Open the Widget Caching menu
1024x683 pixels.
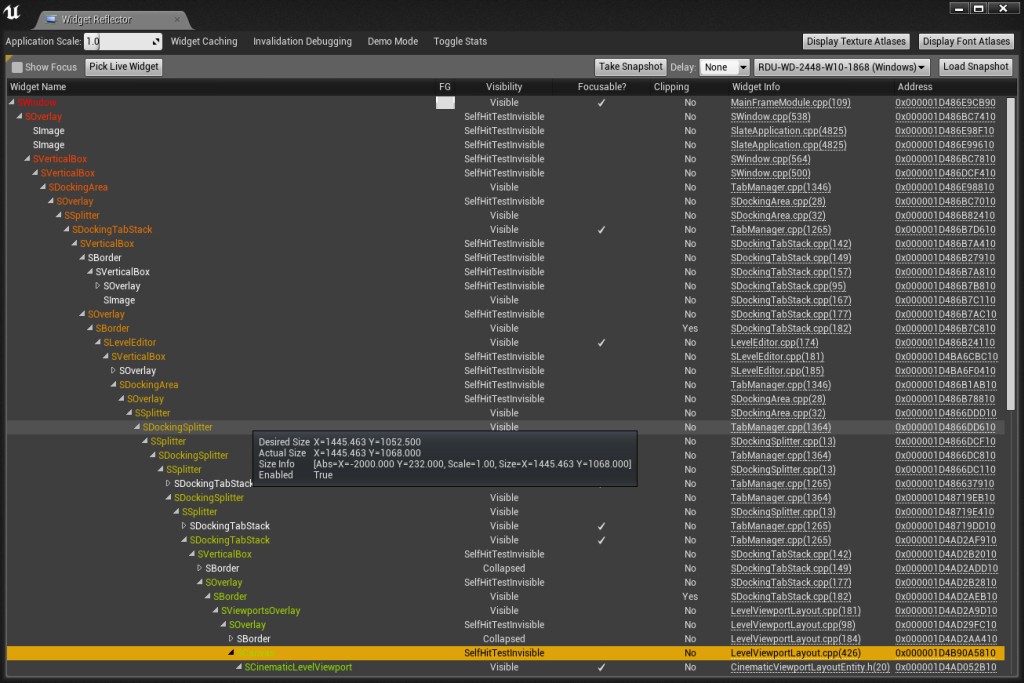pyautogui.click(x=204, y=41)
